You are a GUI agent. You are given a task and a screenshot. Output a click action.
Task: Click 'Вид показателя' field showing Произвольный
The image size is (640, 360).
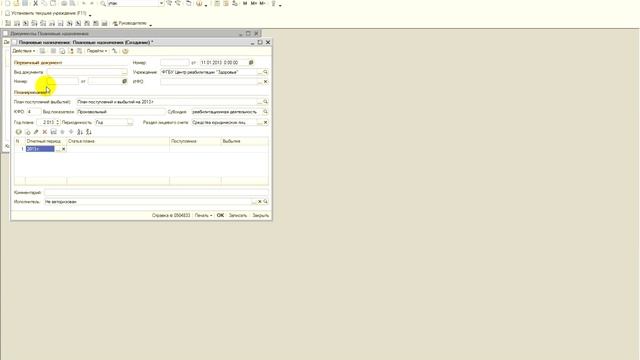click(x=121, y=111)
